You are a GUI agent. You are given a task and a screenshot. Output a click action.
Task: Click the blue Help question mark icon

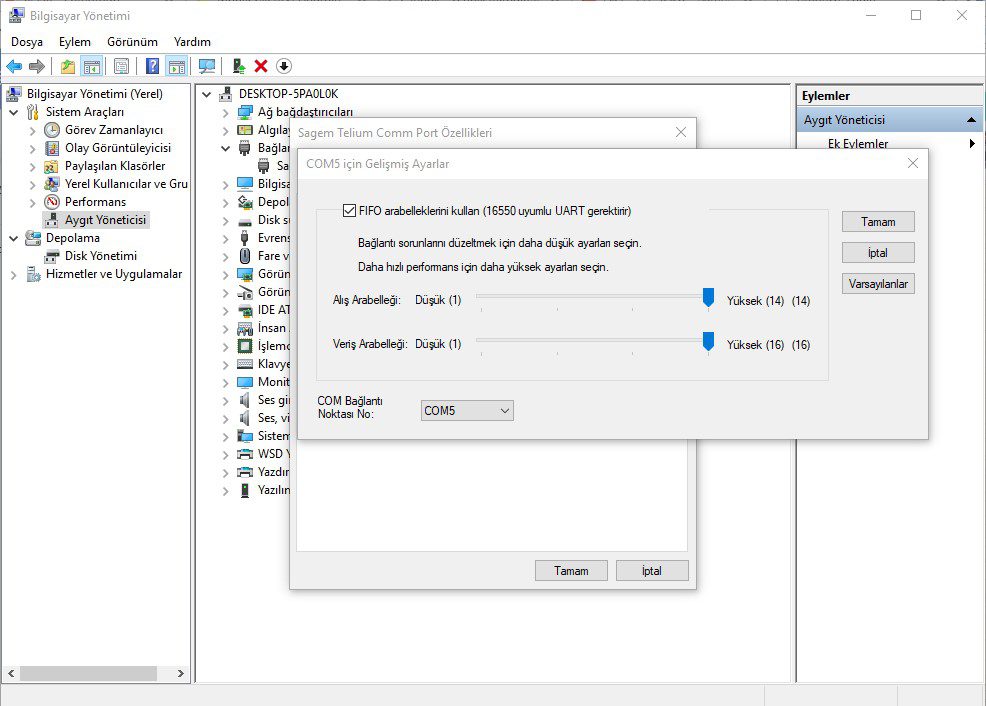coord(152,66)
